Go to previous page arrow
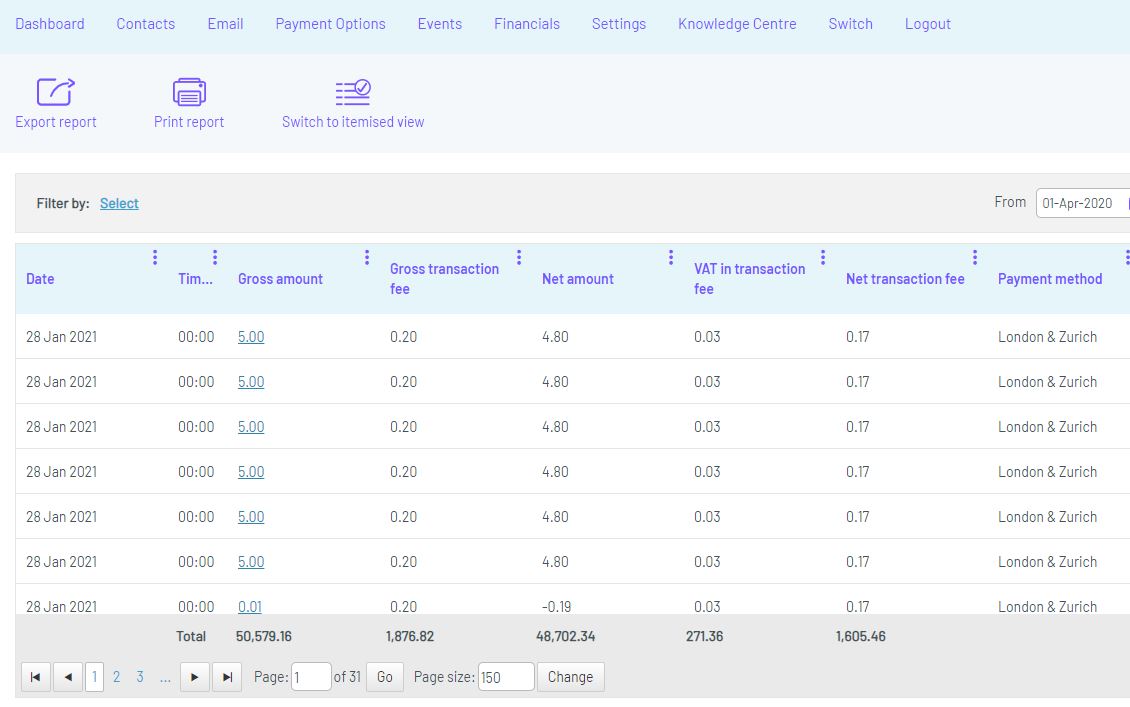 pos(68,677)
